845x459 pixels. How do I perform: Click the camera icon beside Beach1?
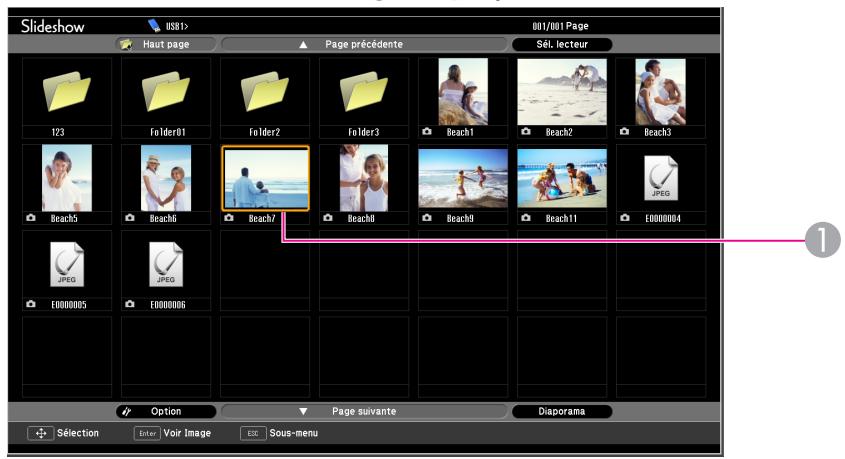[427, 131]
